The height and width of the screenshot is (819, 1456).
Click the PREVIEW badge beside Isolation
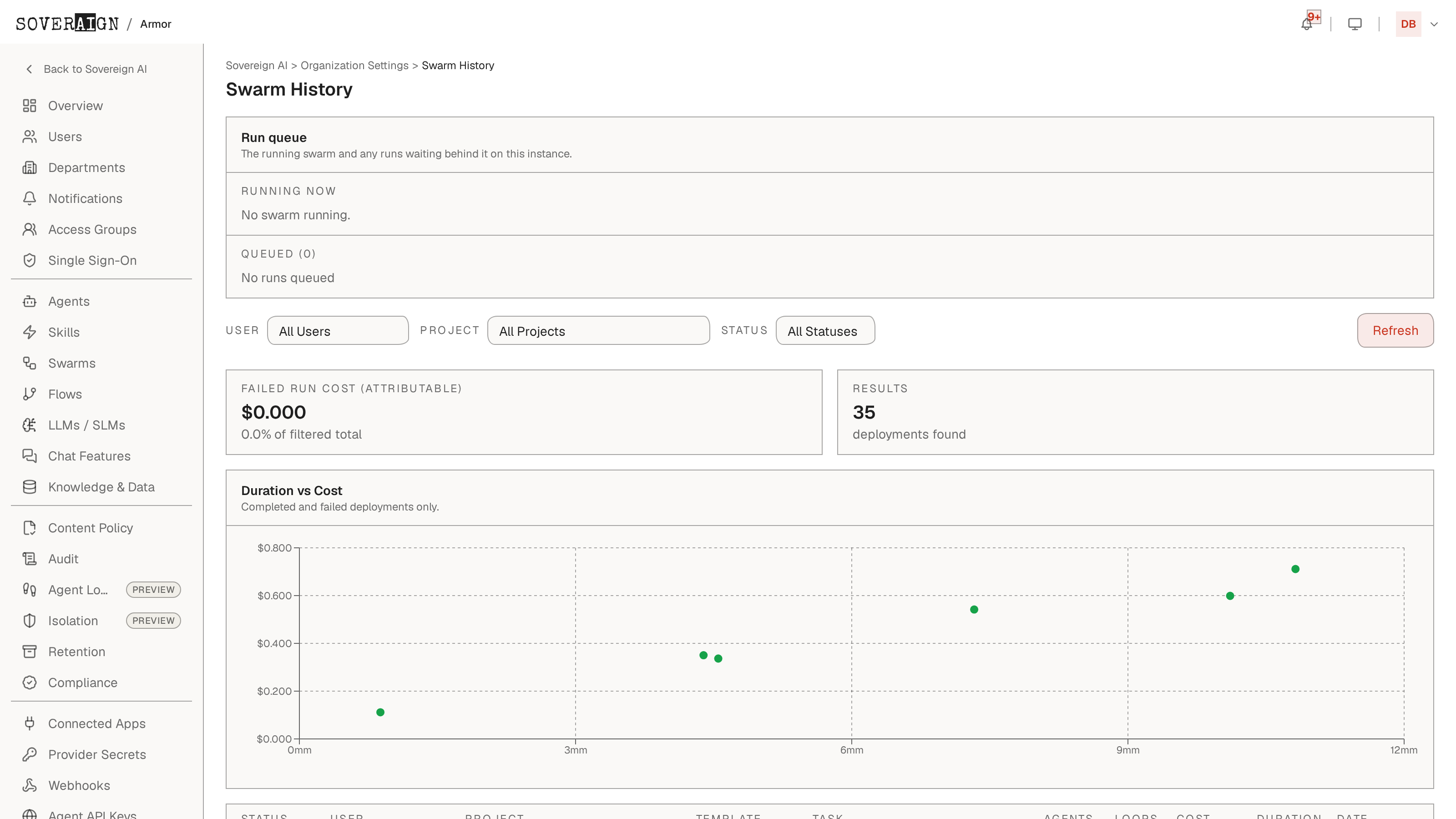[153, 621]
